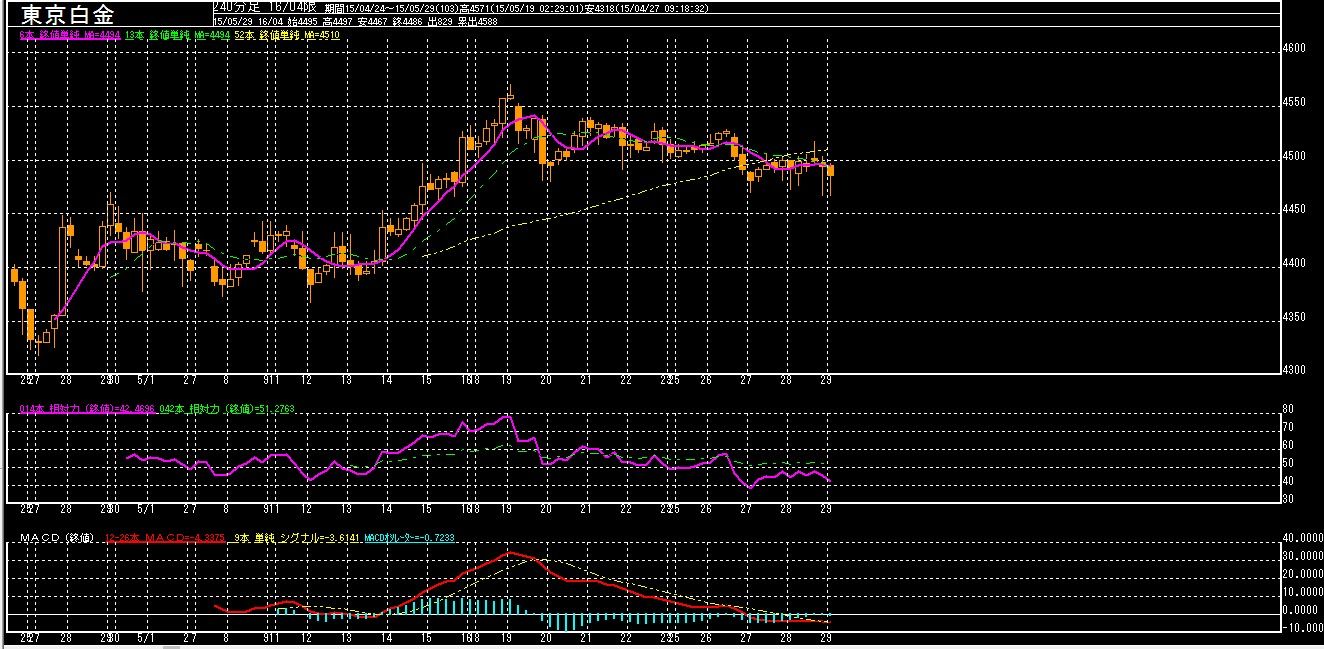Image resolution: width=1324 pixels, height=649 pixels.
Task: Click the 240分足 16/04限 timeframe label
Action: [264, 6]
